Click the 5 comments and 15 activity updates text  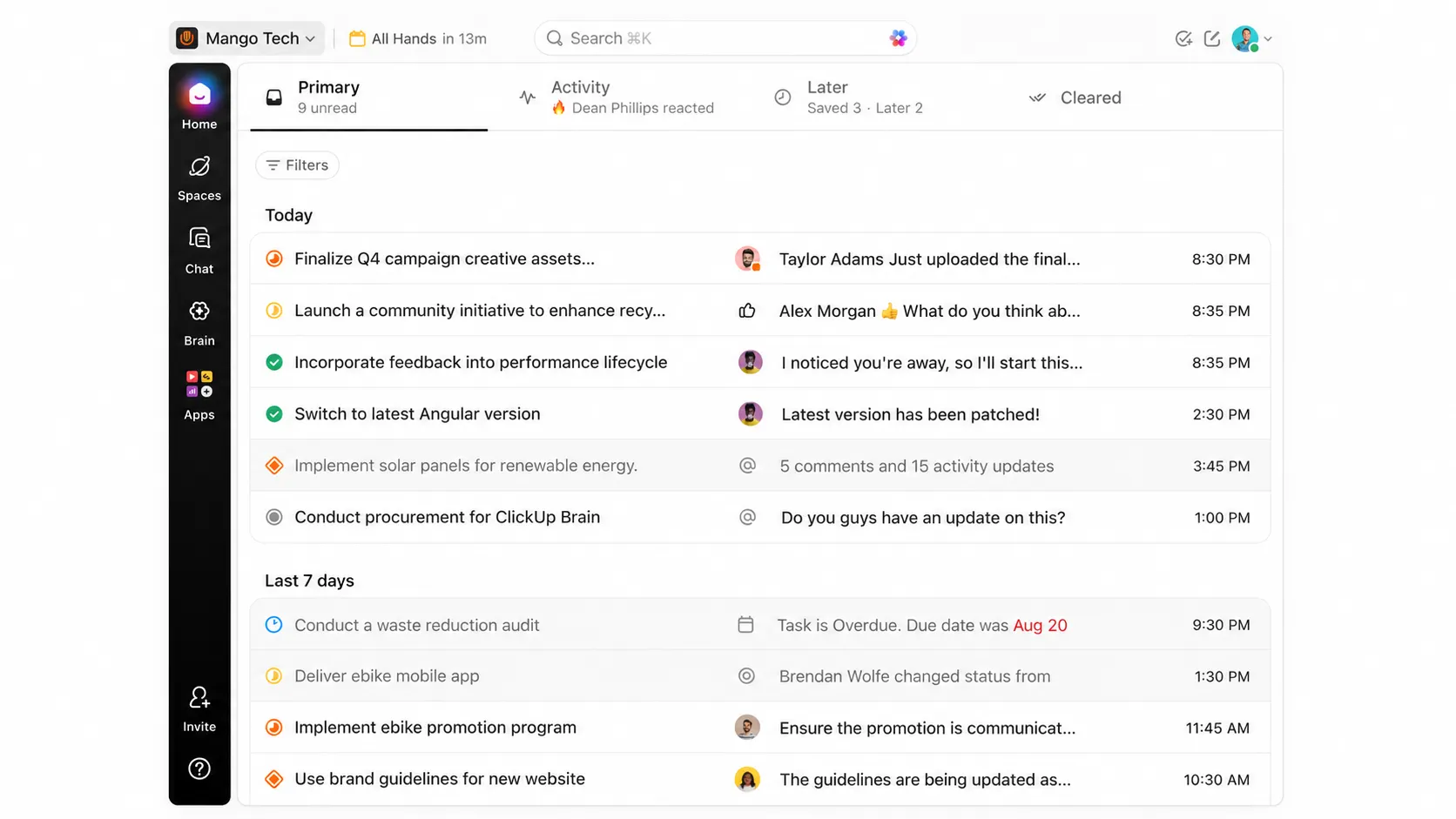pyautogui.click(x=917, y=467)
